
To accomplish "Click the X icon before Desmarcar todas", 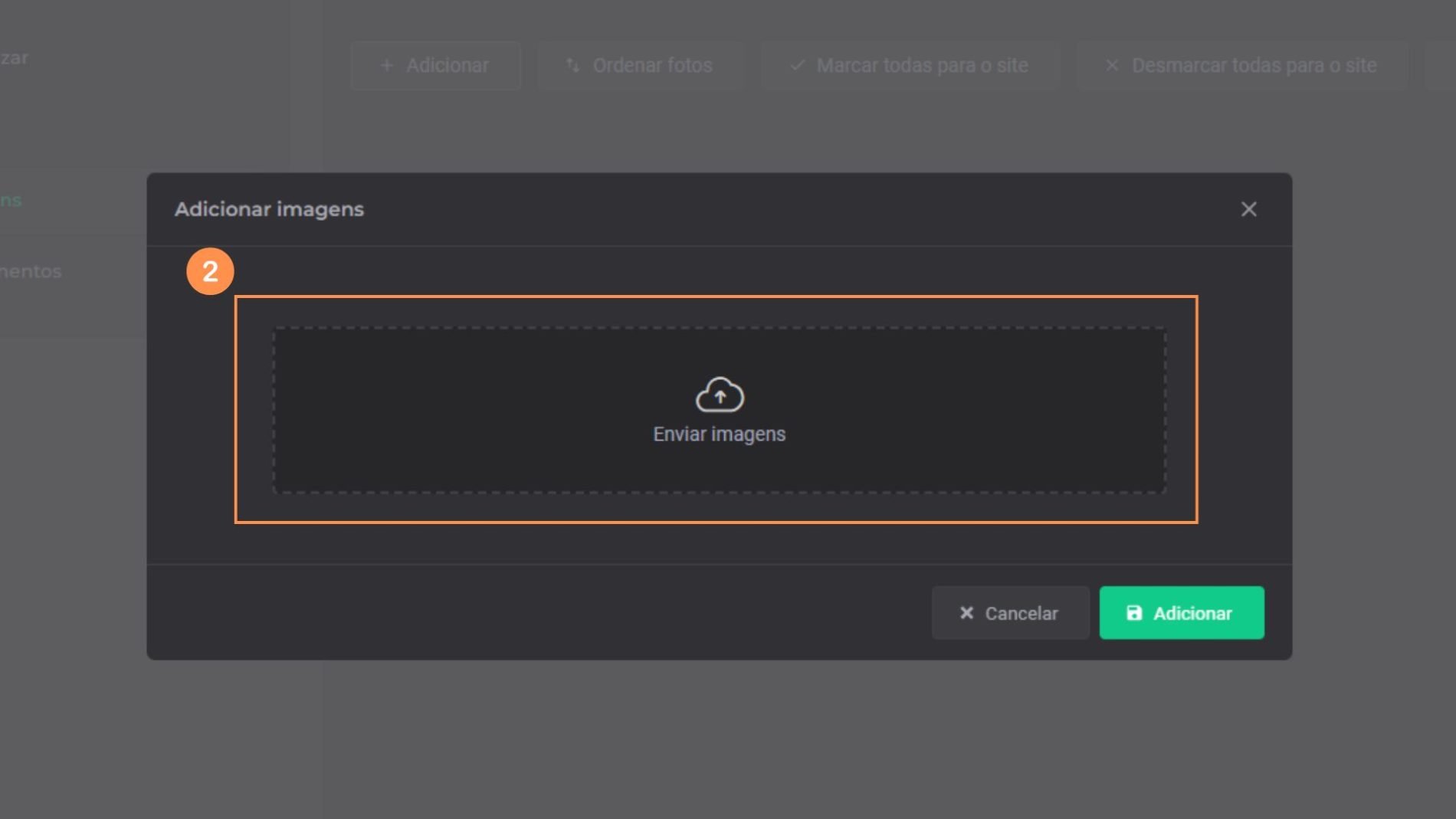I will click(1112, 66).
